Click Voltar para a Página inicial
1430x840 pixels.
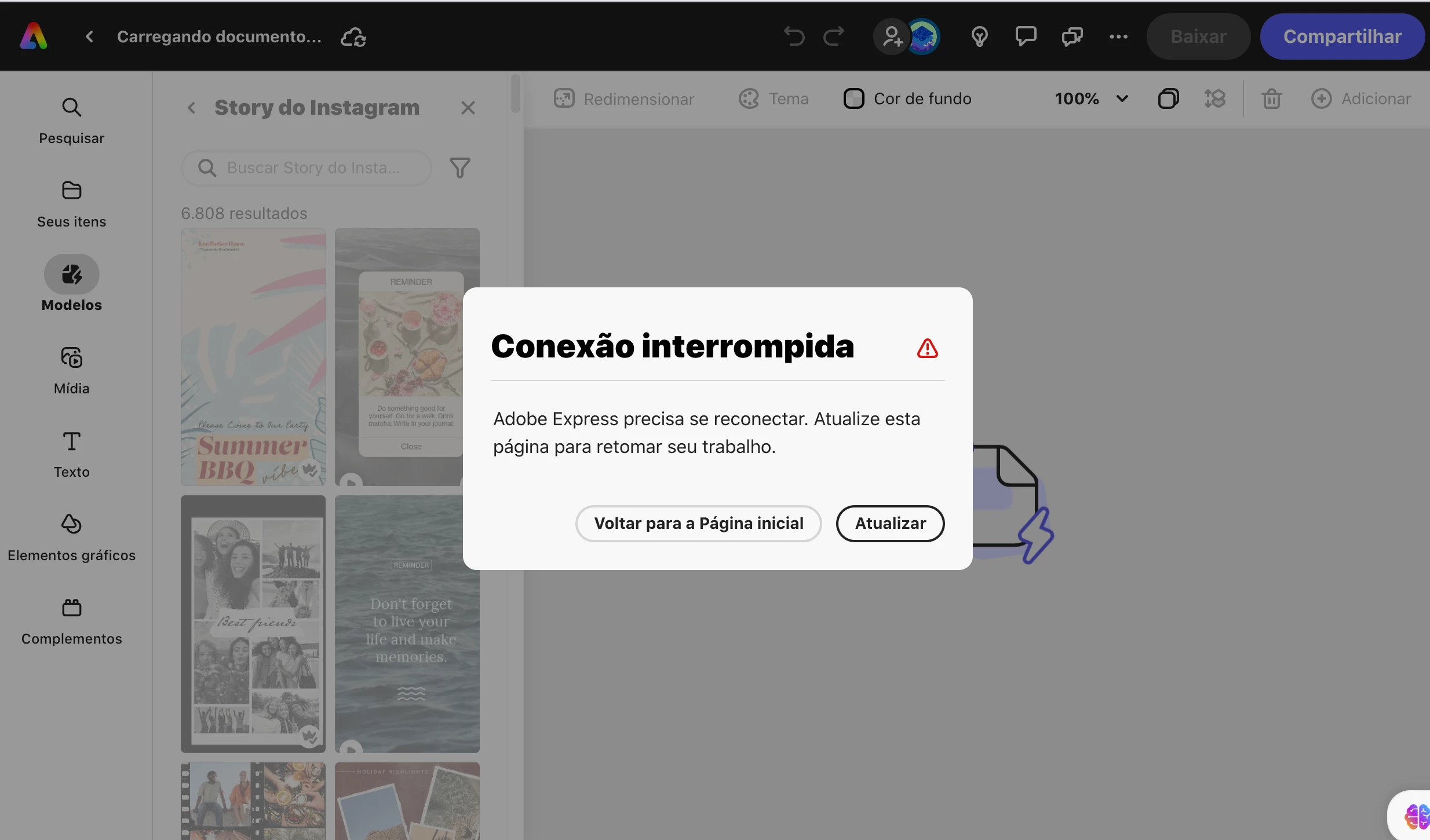coord(698,523)
